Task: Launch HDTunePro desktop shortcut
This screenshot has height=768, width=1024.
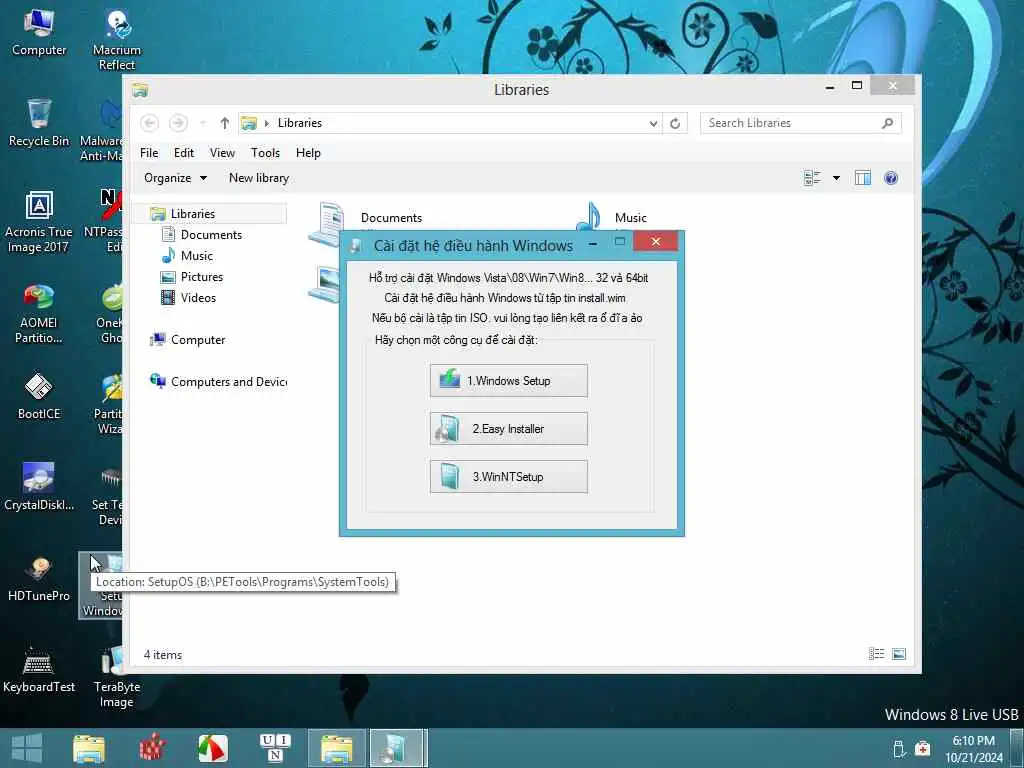Action: point(39,578)
